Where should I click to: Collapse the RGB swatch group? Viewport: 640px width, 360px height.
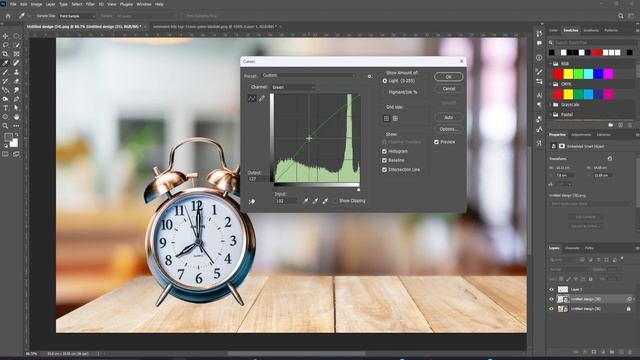click(550, 64)
